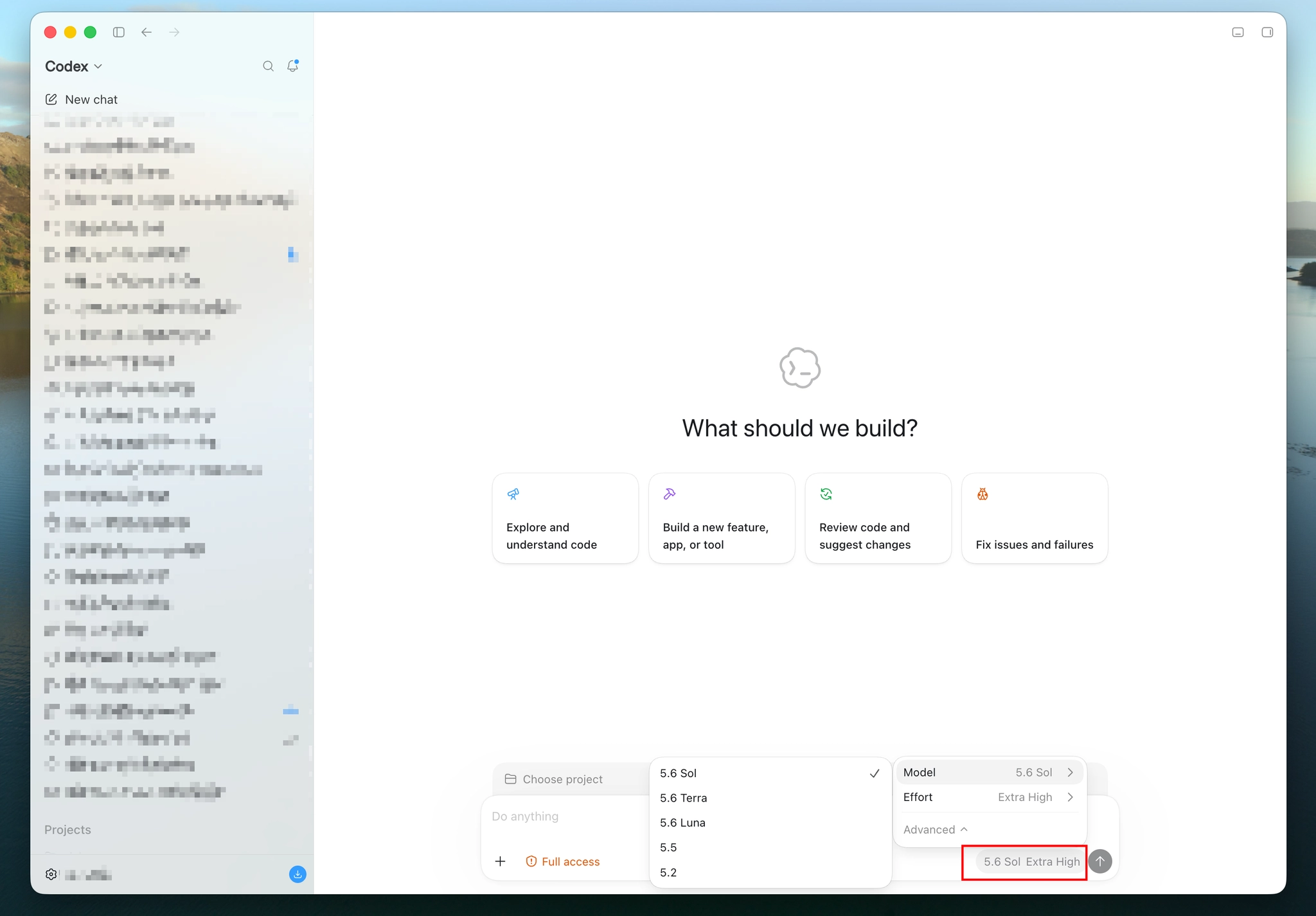The image size is (1316, 916).
Task: Start a New chat
Action: pyautogui.click(x=82, y=100)
